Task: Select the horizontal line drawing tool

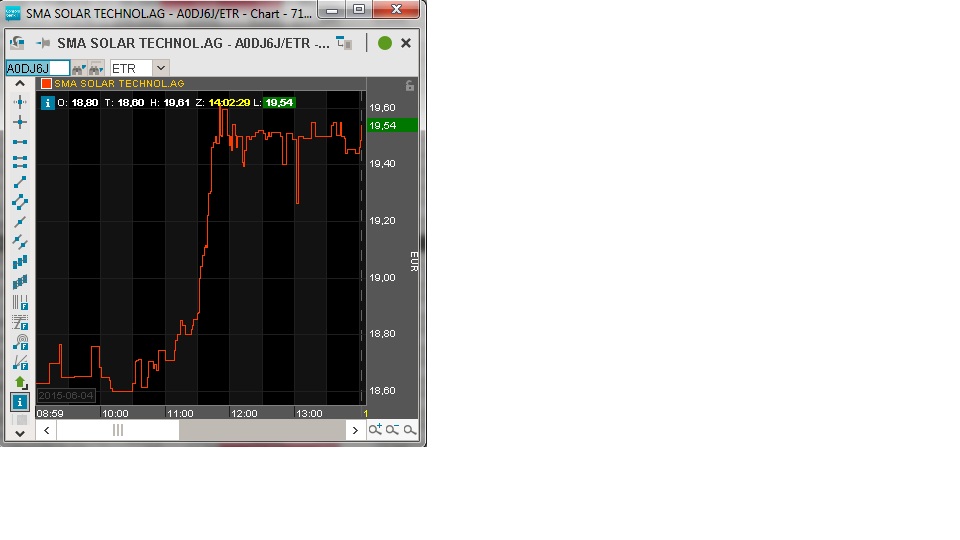Action: pyautogui.click(x=20, y=142)
